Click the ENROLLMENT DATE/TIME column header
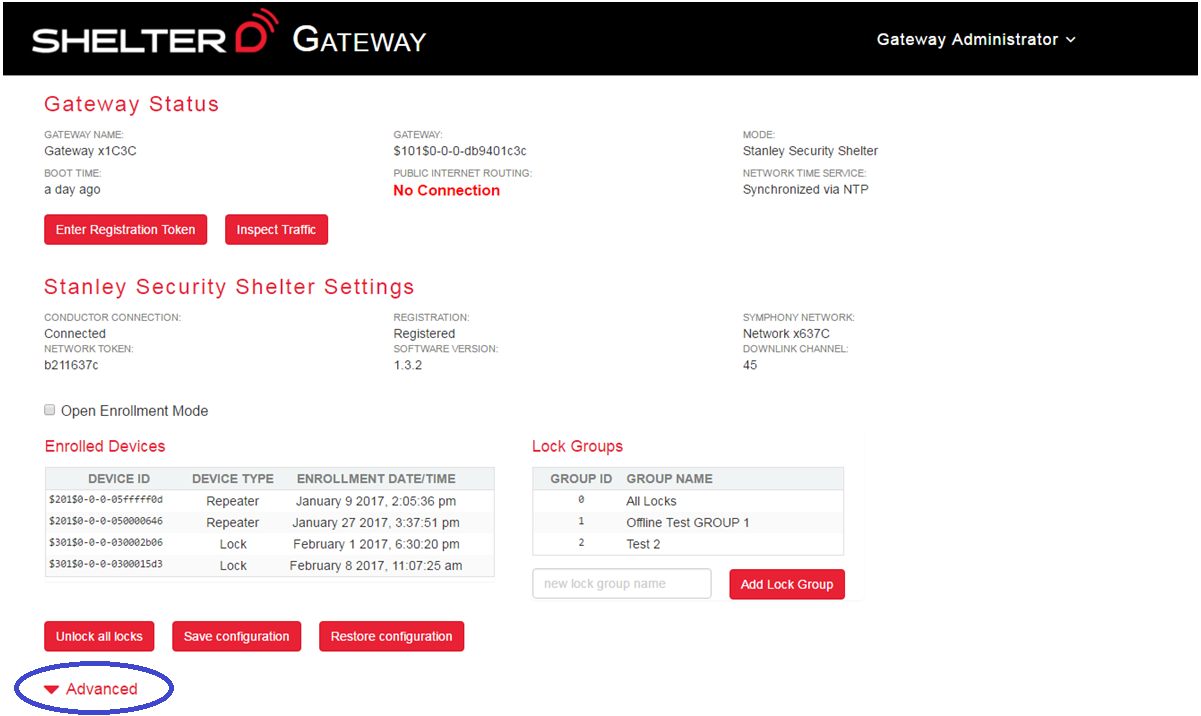The image size is (1201, 716). tap(376, 479)
